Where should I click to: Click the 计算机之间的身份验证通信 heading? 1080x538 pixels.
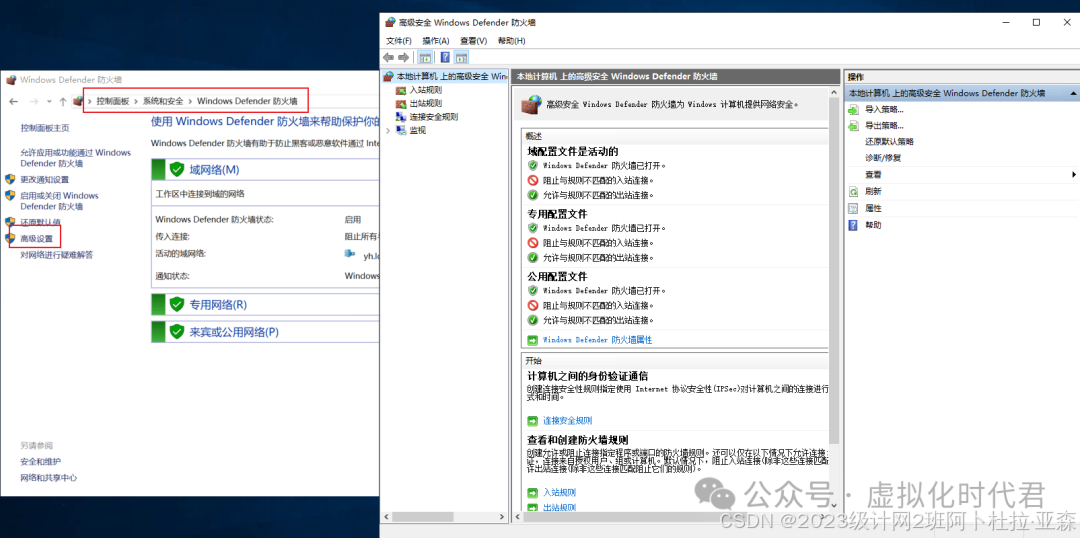(588, 376)
